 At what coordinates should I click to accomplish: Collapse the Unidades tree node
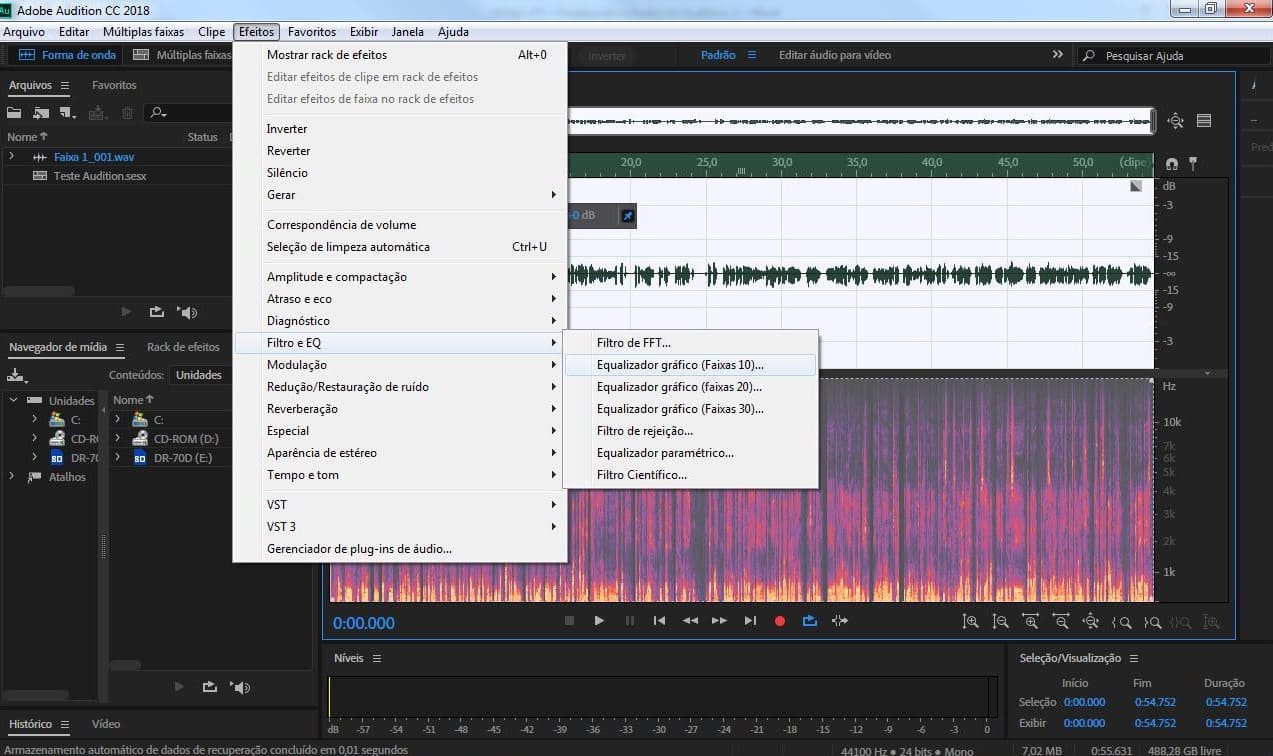[13, 400]
